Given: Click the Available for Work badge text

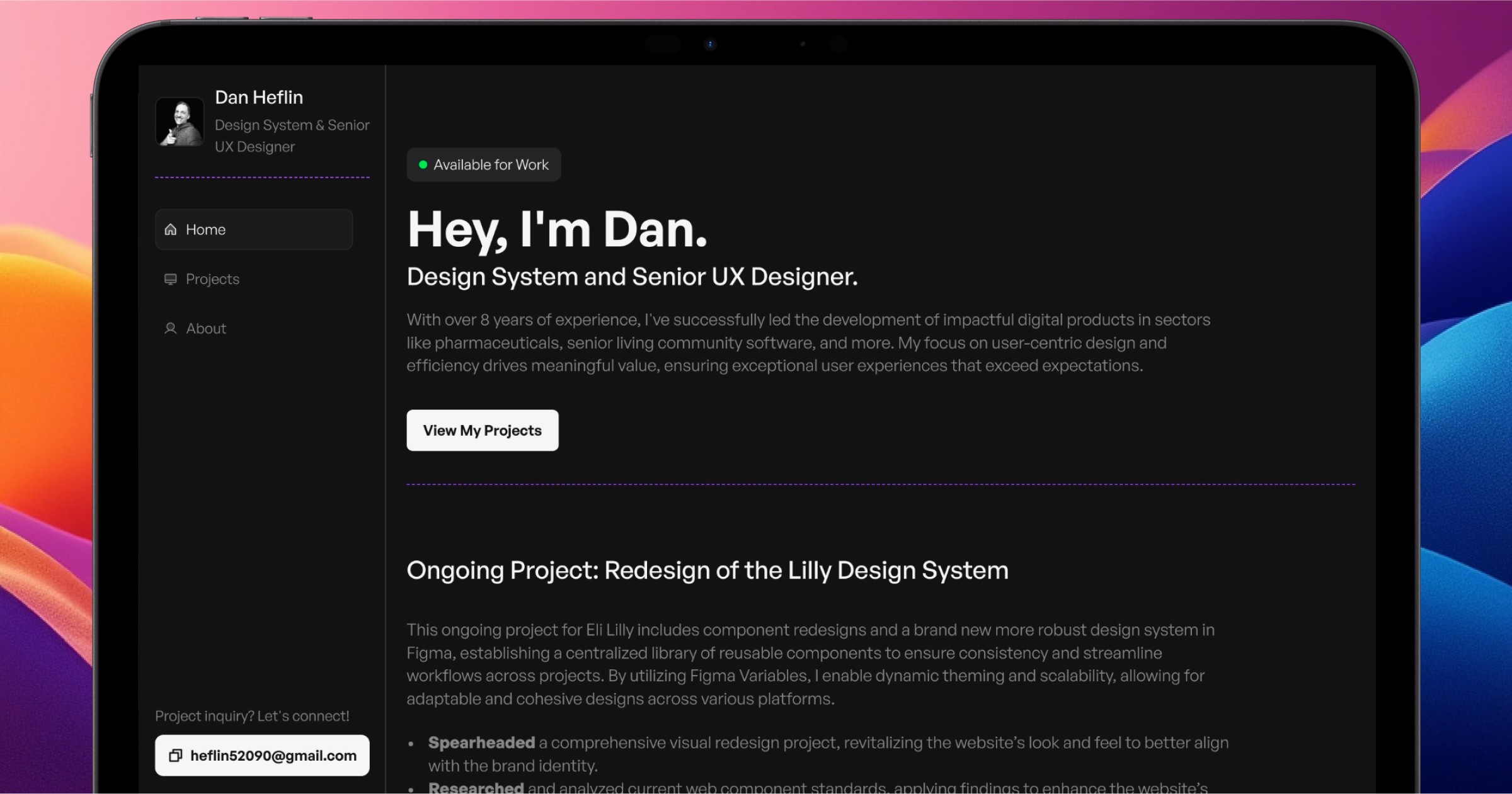Looking at the screenshot, I should pyautogui.click(x=491, y=165).
